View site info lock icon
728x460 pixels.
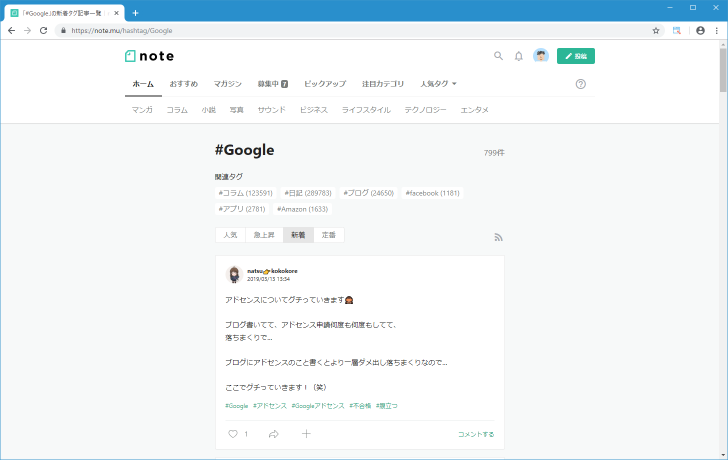64,31
